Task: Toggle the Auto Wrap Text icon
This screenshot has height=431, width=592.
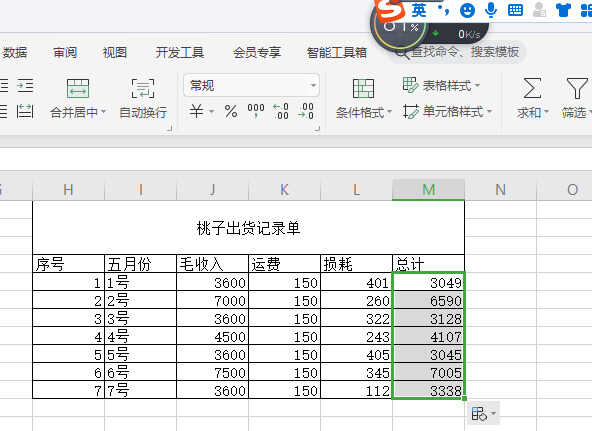Action: (143, 88)
